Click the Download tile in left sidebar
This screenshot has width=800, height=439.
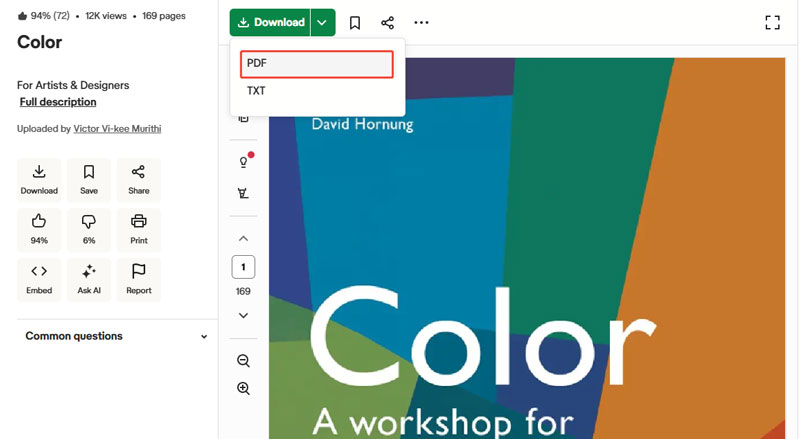click(39, 180)
